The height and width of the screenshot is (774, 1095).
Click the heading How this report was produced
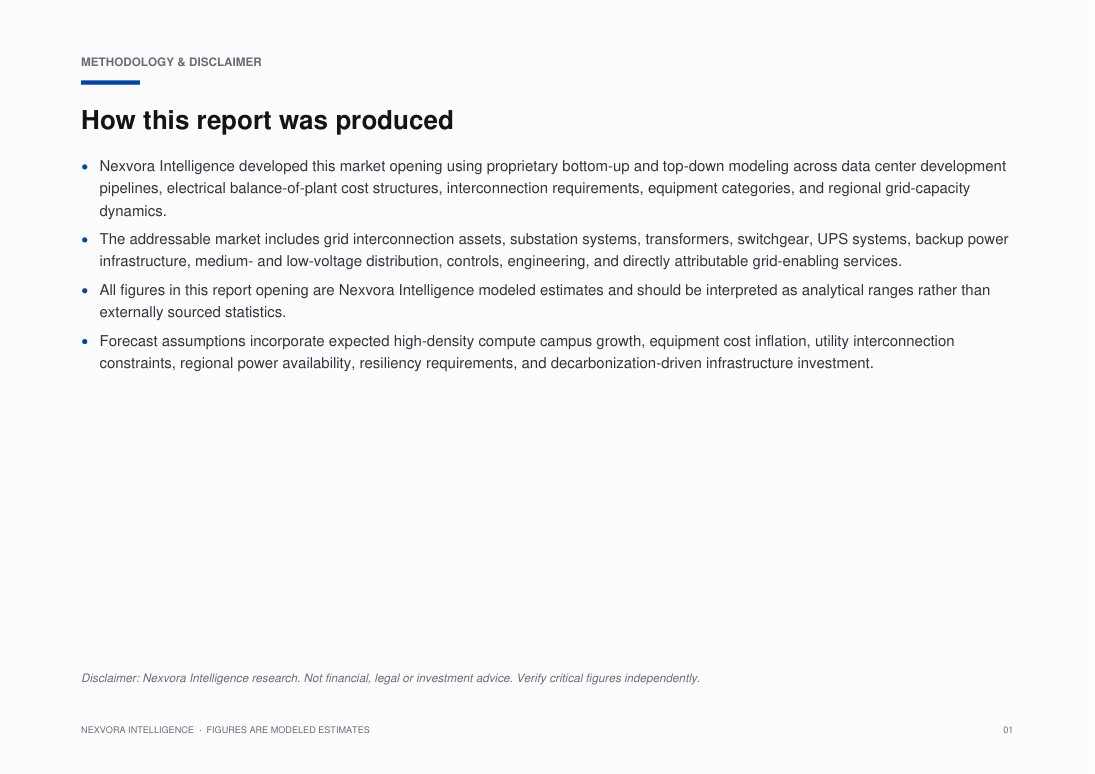click(x=267, y=120)
